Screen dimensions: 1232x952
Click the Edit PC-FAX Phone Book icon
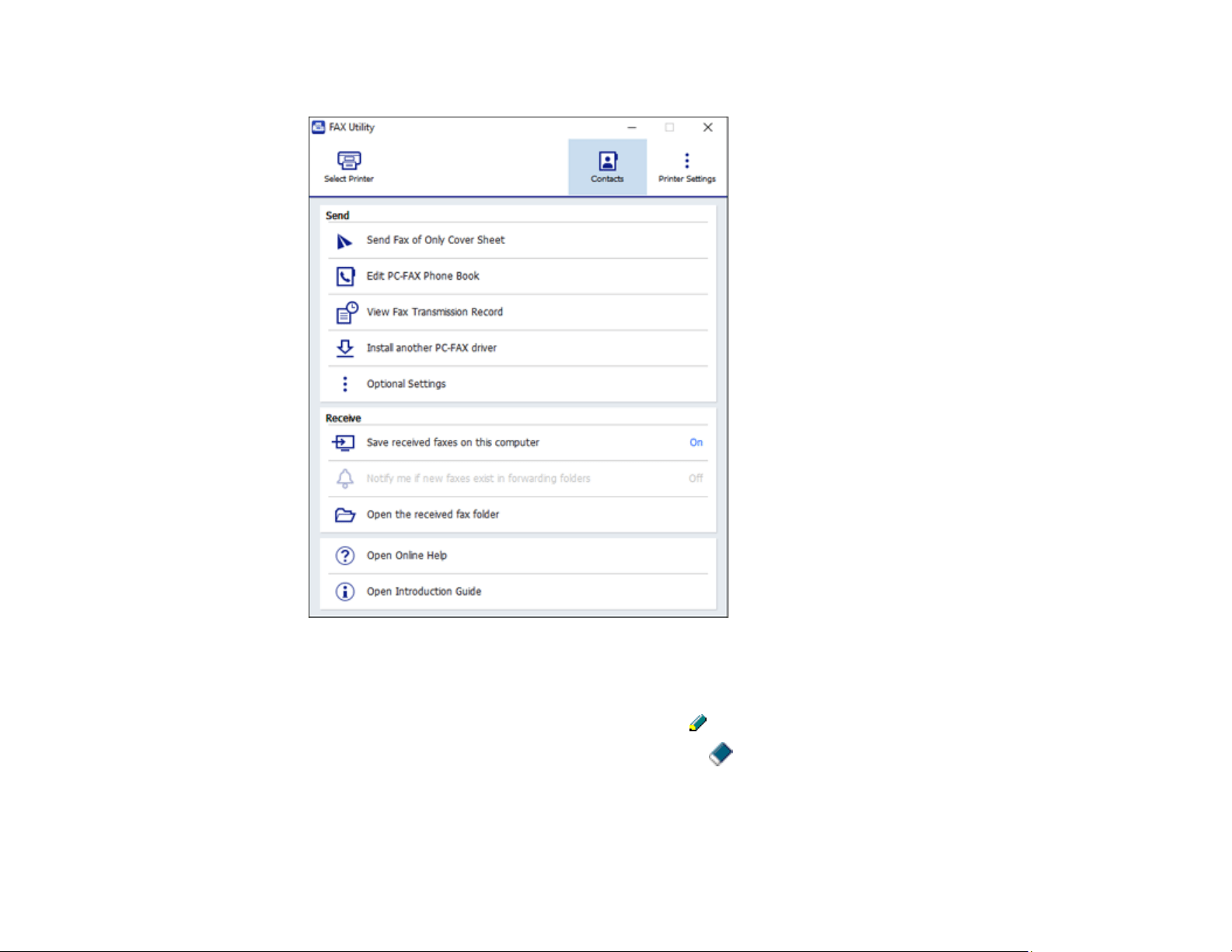pyautogui.click(x=345, y=277)
